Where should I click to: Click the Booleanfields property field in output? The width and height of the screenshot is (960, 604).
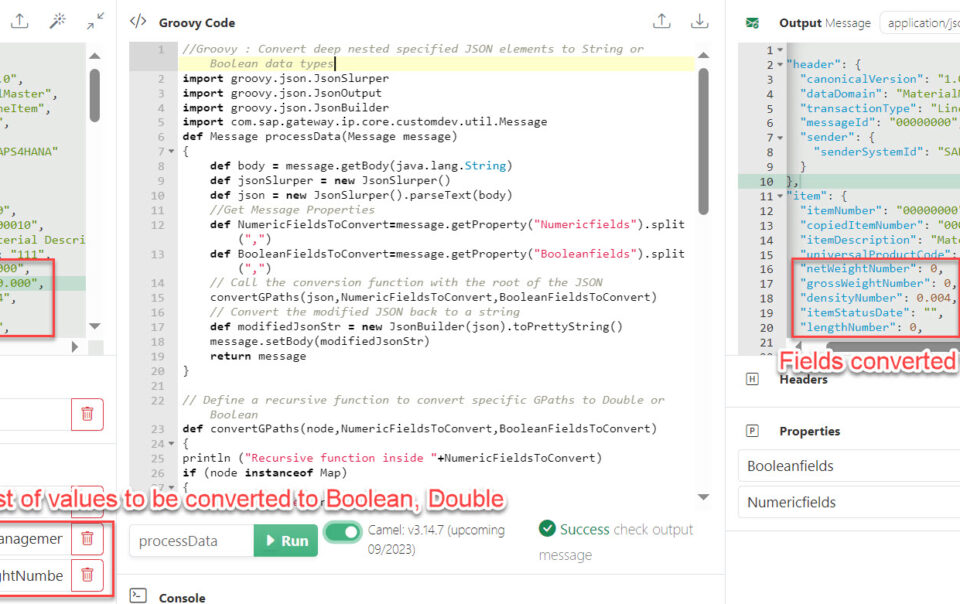pos(849,466)
